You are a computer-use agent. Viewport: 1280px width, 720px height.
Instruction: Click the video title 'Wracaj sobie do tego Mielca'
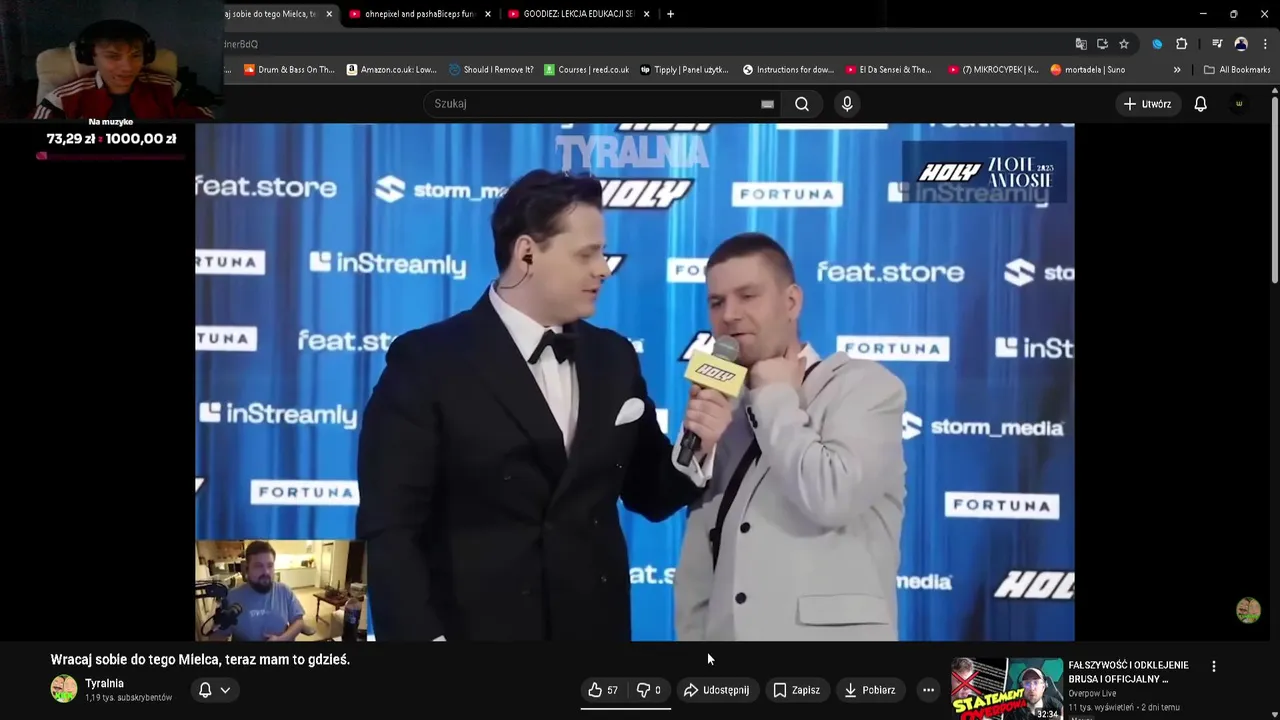pyautogui.click(x=200, y=660)
